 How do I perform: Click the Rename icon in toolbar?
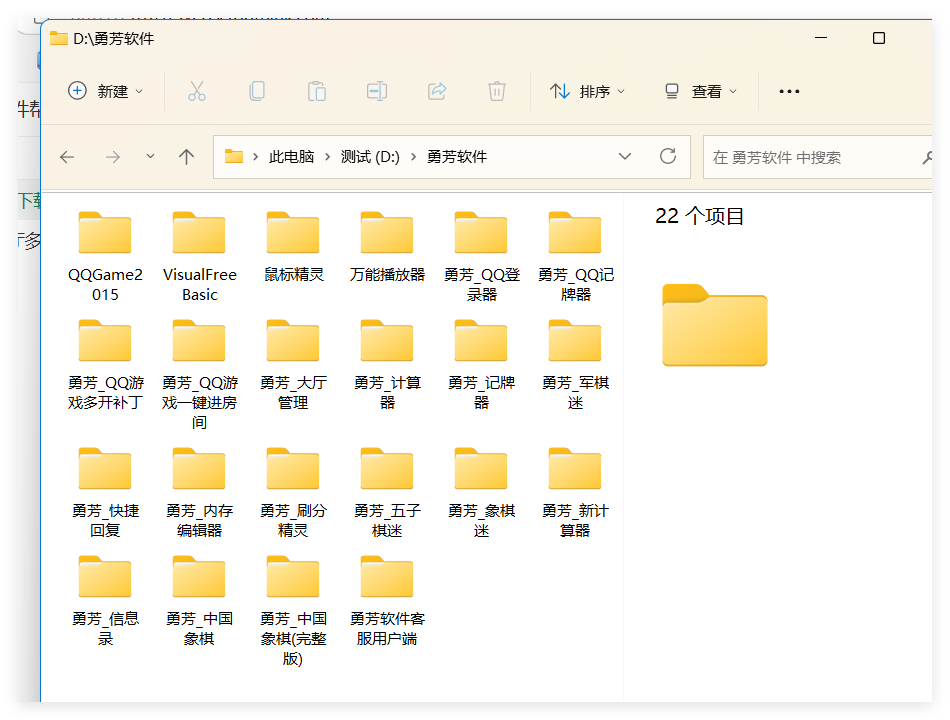click(377, 91)
